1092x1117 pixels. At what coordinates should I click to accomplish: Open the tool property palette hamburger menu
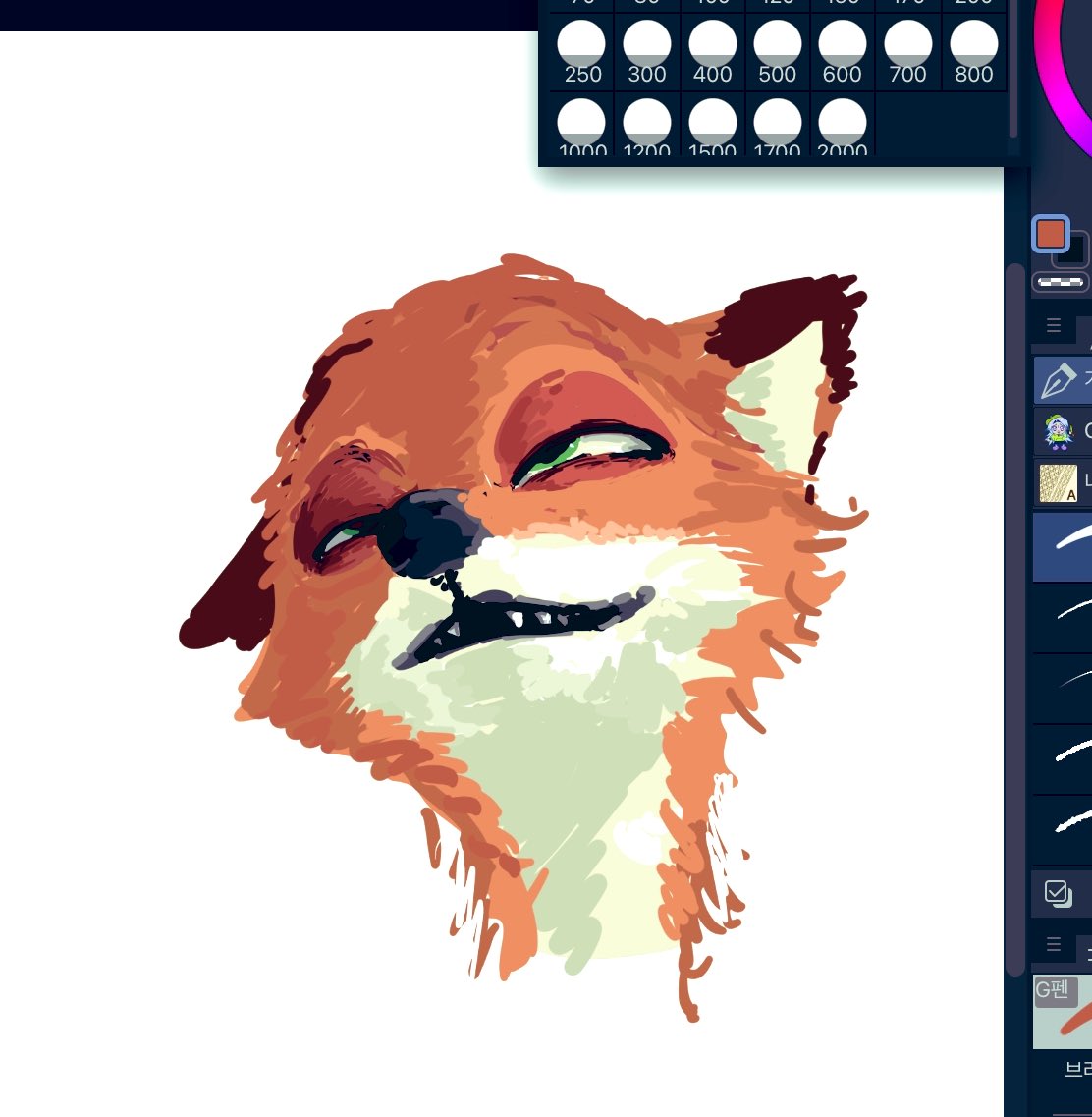pos(1054,945)
